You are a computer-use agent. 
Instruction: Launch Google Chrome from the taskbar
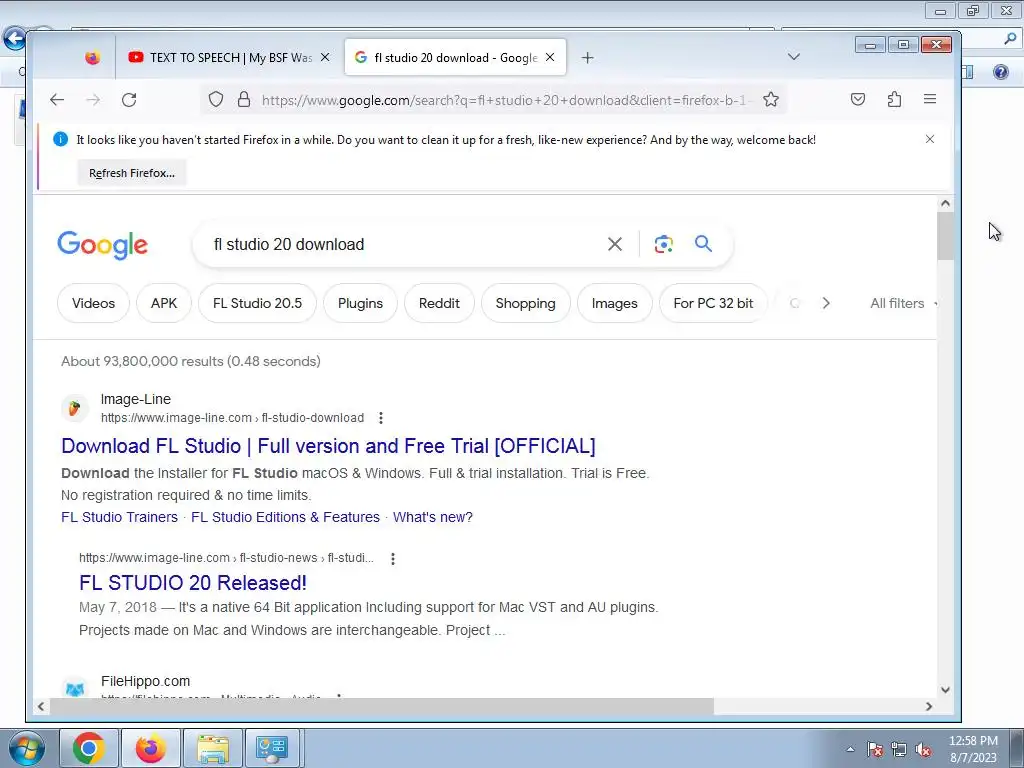[x=89, y=748]
